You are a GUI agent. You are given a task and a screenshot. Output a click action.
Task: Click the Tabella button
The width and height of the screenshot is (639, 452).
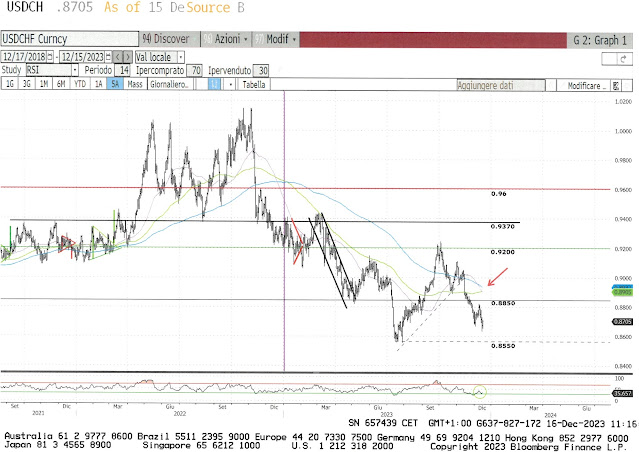253,84
